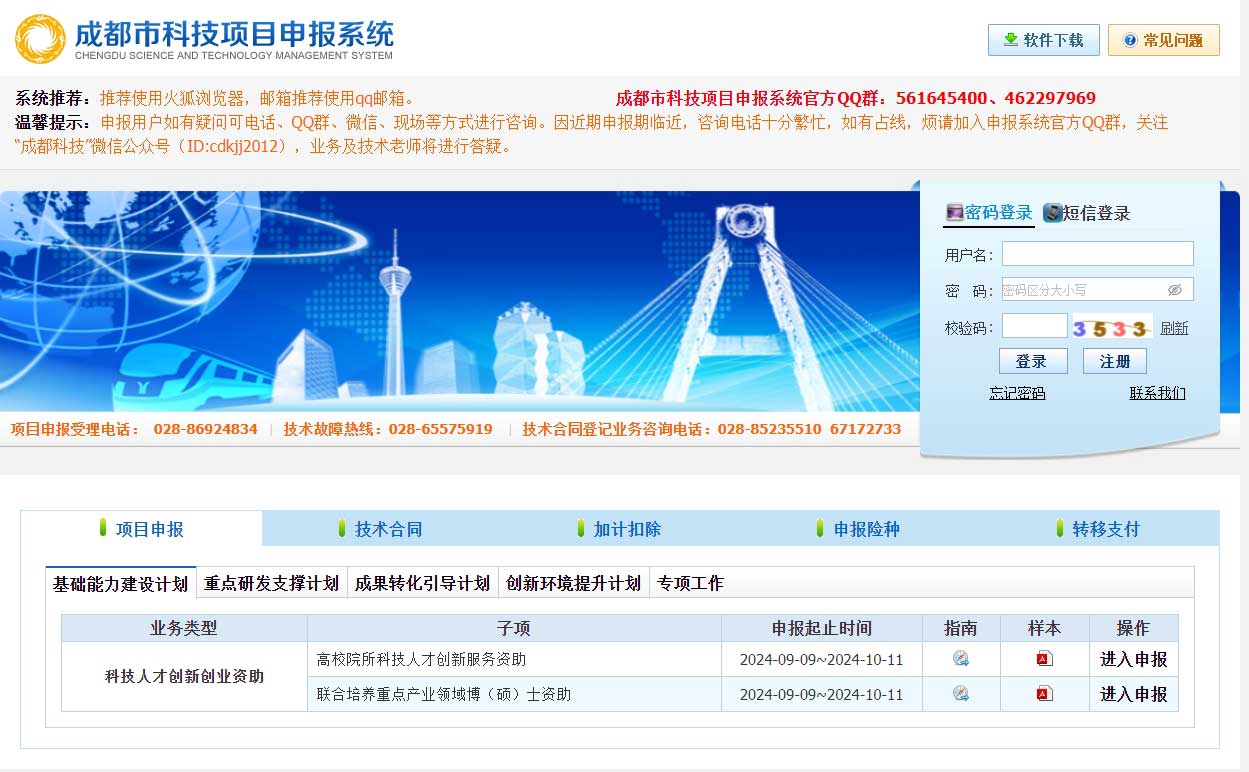Switch to 短信登录 login tab
1249x772 pixels.
pos(1087,213)
